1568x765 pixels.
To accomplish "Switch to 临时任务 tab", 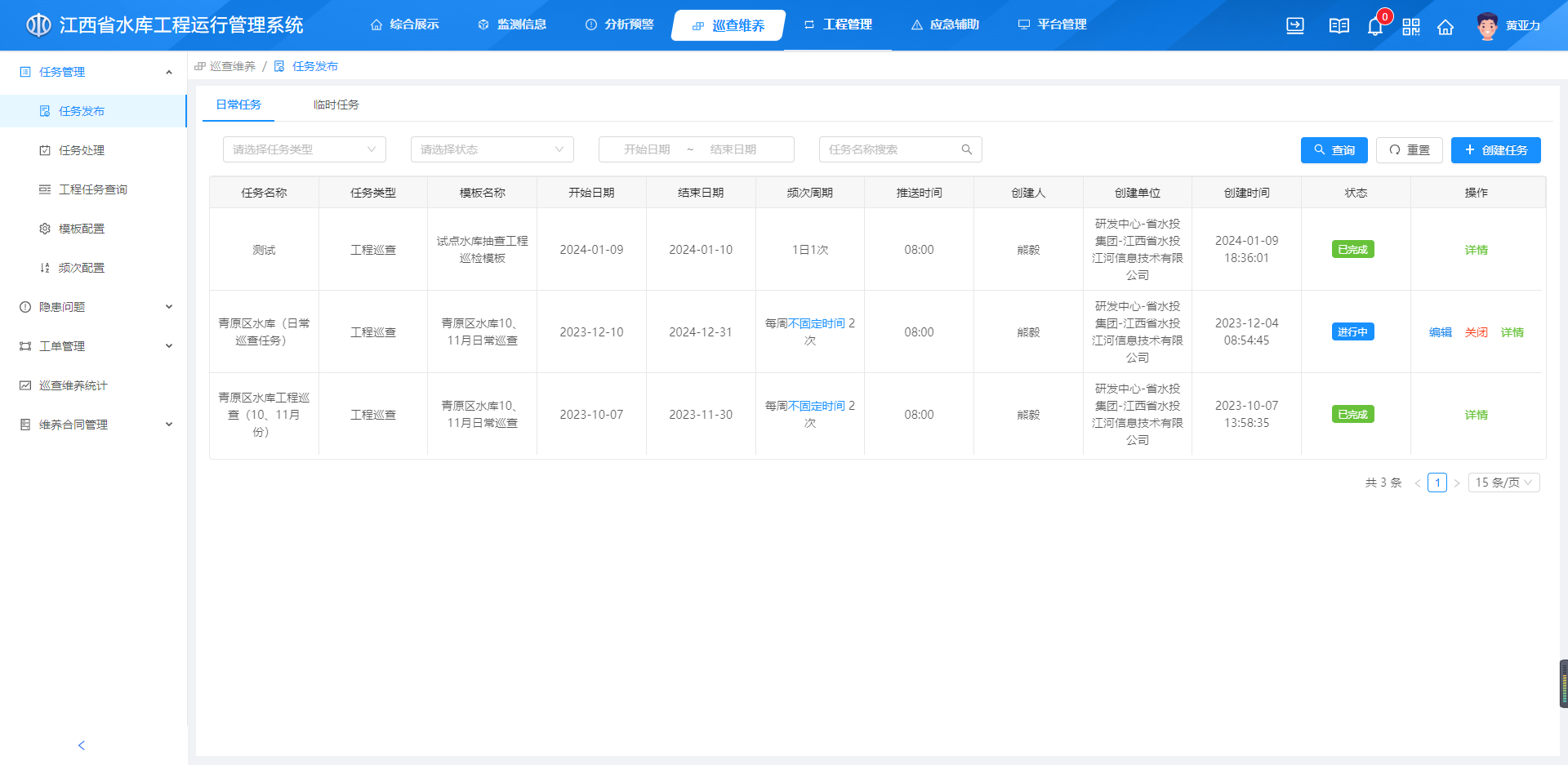I will 336,105.
